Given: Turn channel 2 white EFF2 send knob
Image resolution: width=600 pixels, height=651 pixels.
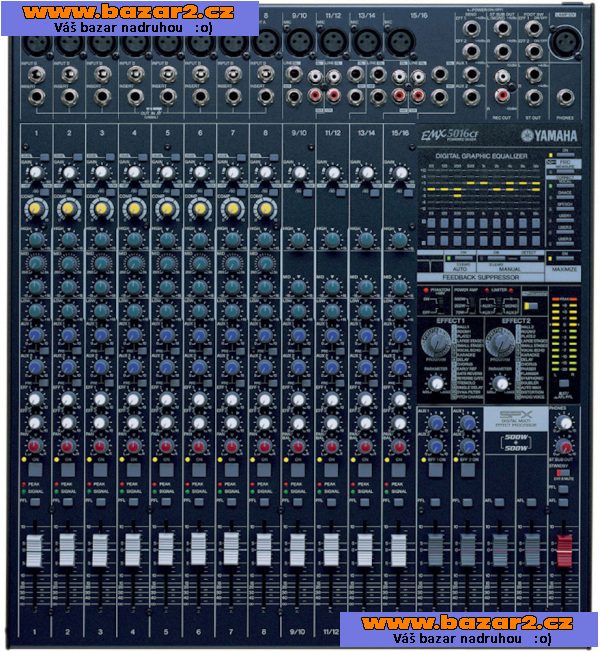Looking at the screenshot, I should (68, 423).
